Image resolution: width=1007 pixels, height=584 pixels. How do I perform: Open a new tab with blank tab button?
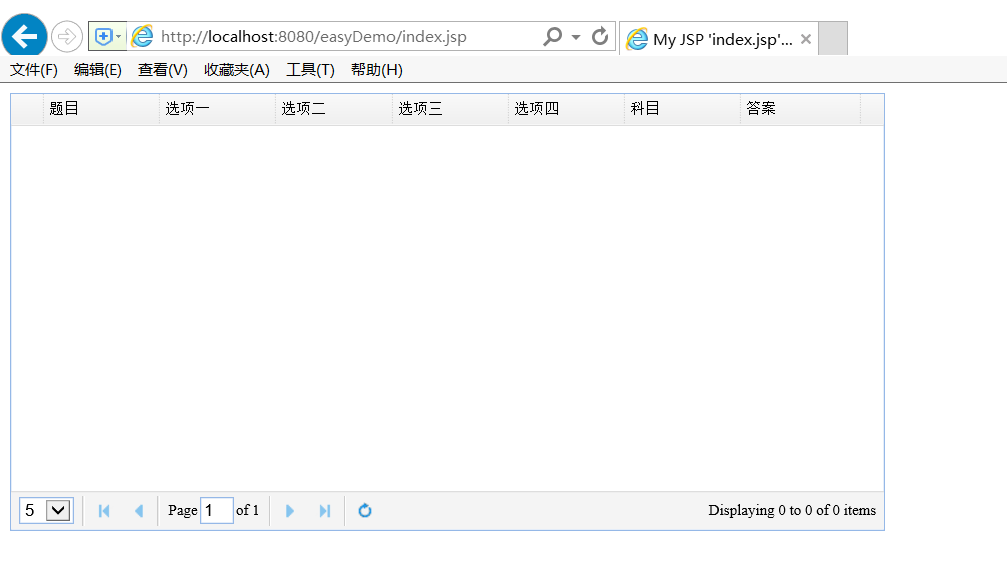[x=833, y=39]
